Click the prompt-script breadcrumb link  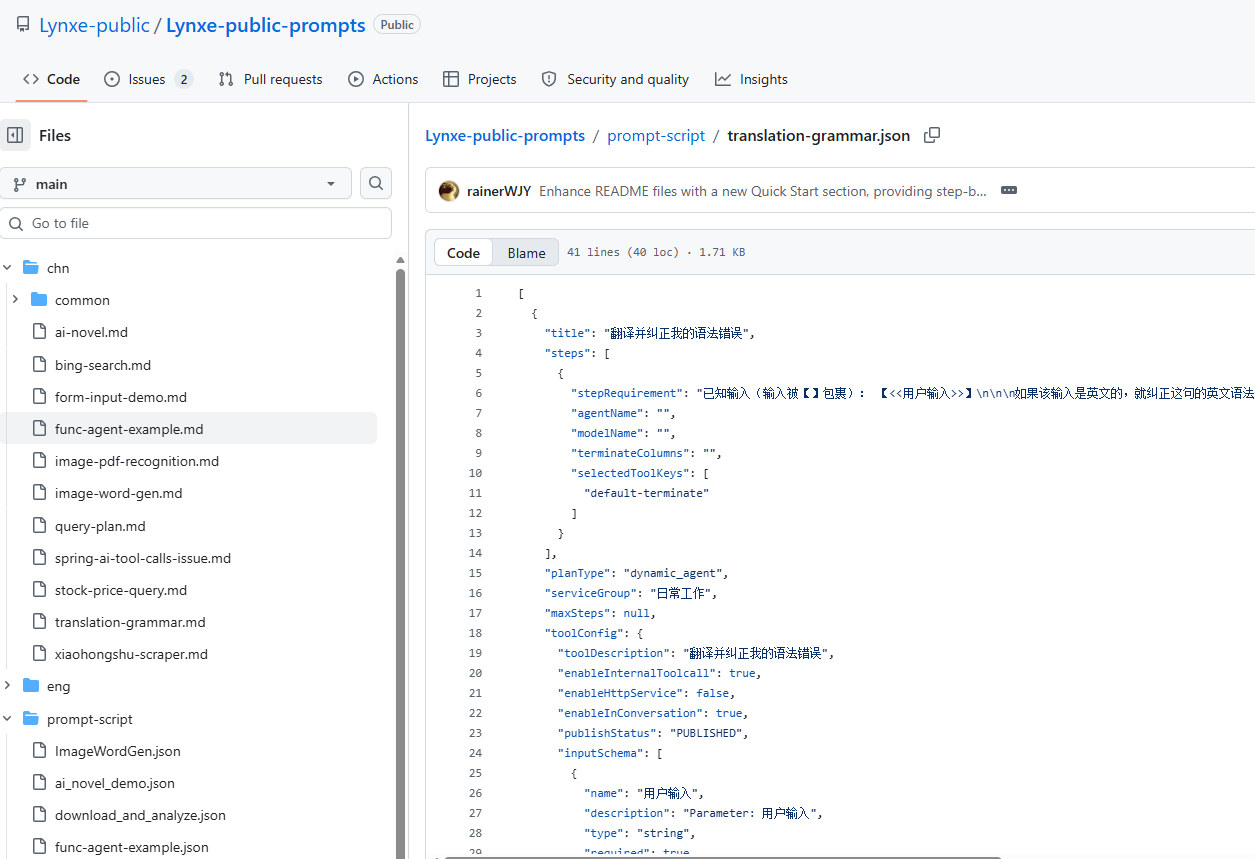tap(656, 136)
